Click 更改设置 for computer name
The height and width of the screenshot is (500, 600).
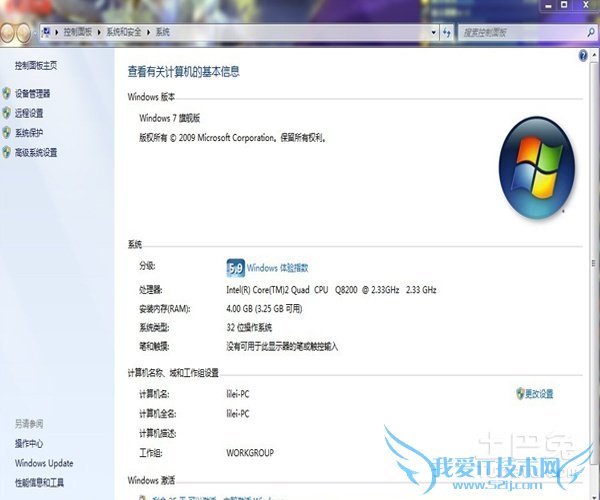(x=539, y=394)
